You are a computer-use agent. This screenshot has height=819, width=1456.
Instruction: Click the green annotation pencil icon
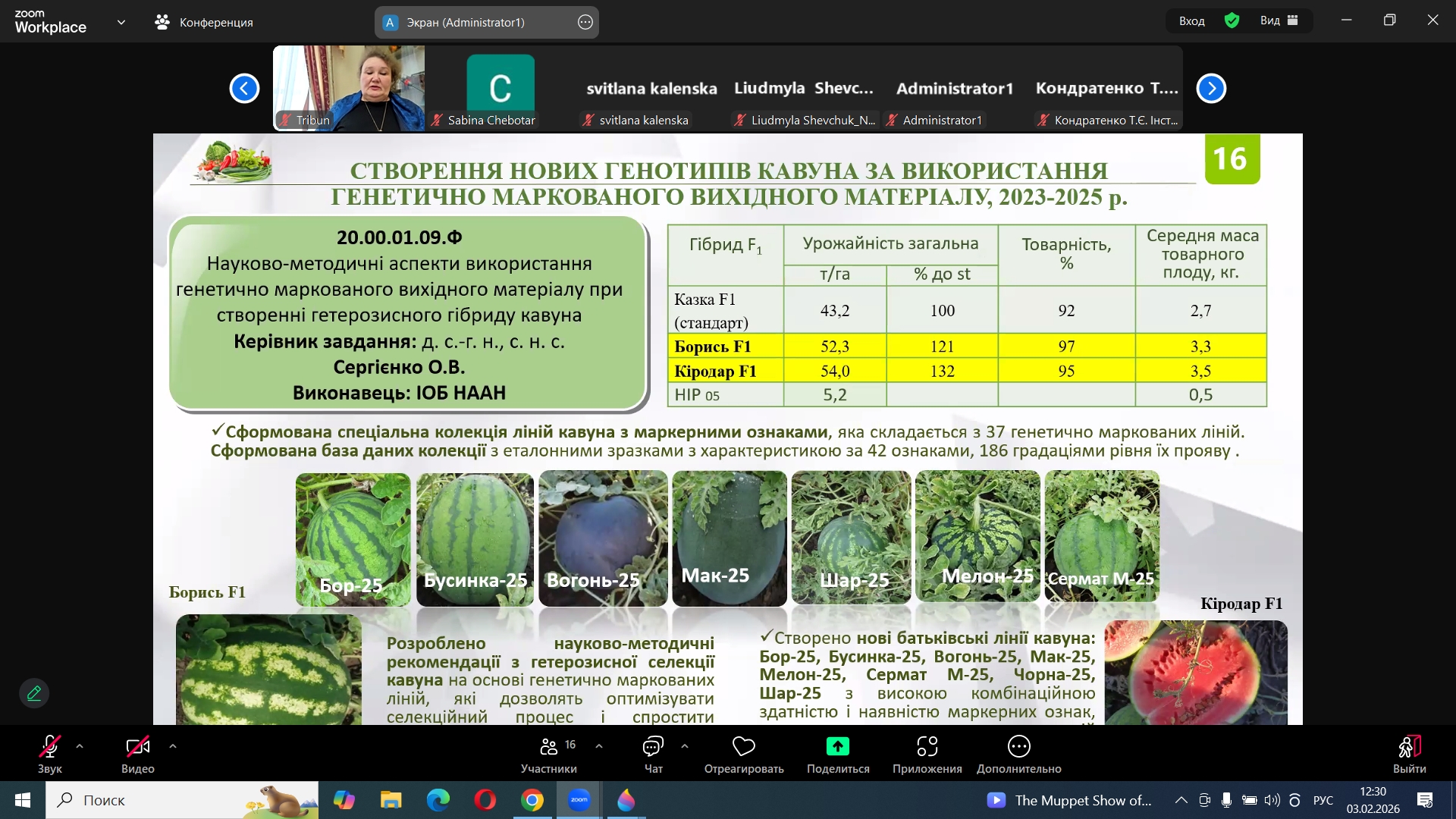[x=34, y=693]
